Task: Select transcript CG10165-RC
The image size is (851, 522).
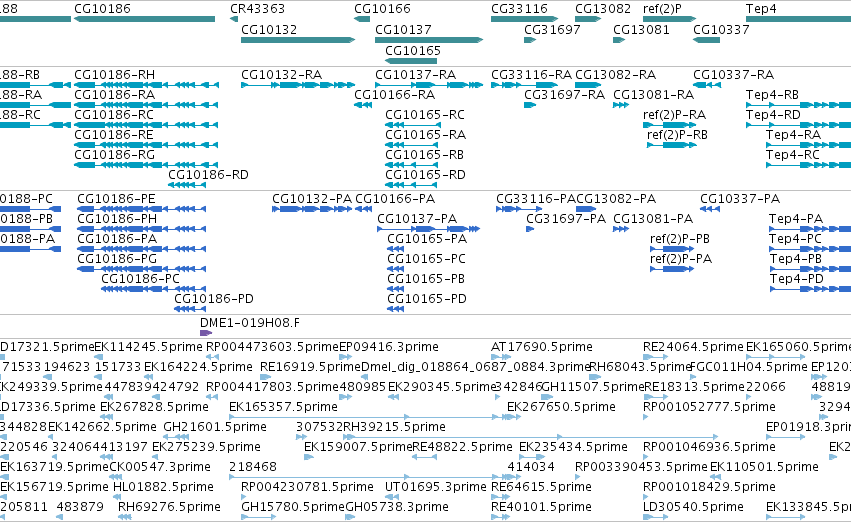Action: point(426,115)
